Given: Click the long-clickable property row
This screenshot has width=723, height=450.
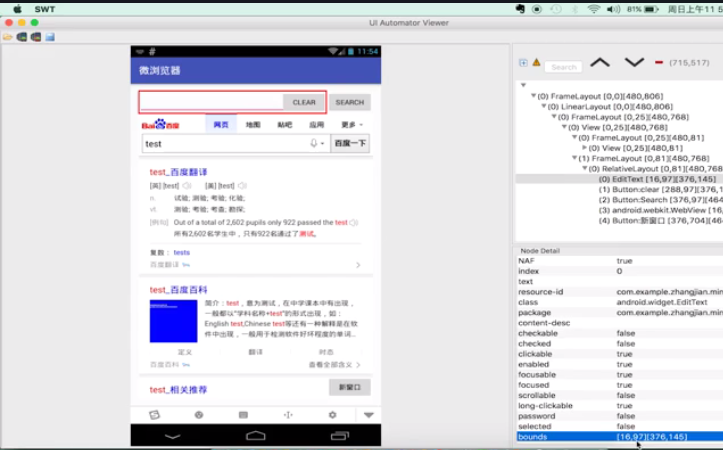Looking at the screenshot, I should (x=620, y=406).
